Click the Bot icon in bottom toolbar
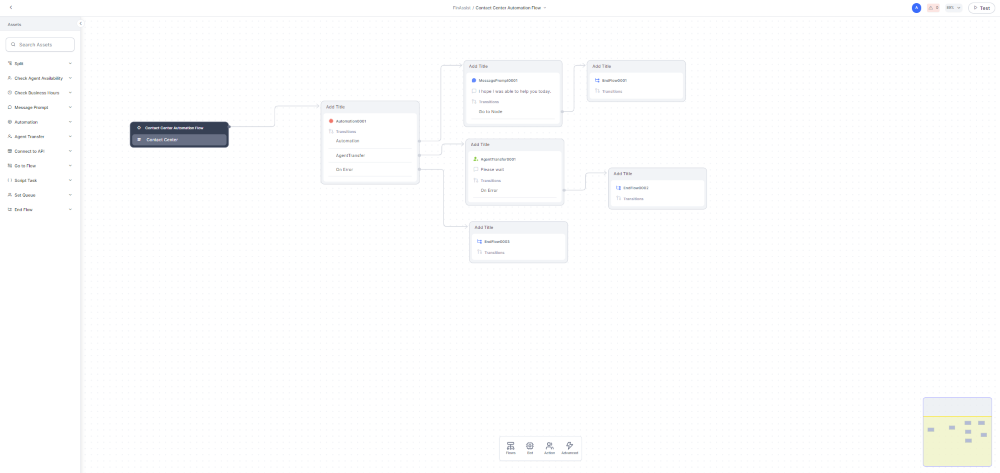Viewport: 1000px width, 473px height. [530, 447]
